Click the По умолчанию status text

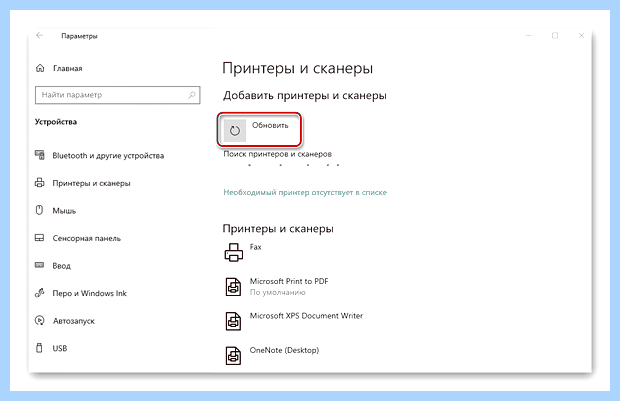[277, 293]
